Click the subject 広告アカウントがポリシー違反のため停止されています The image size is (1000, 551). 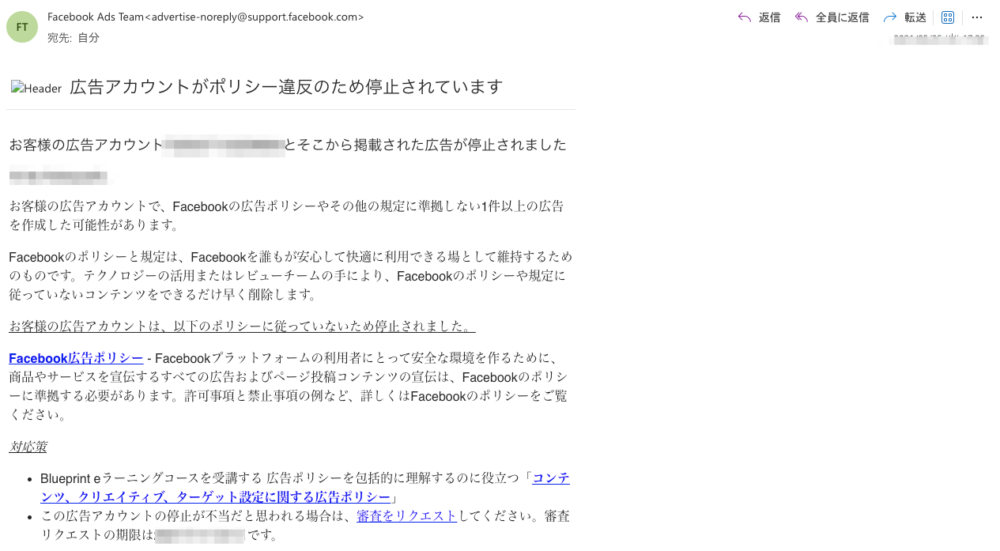tap(286, 87)
